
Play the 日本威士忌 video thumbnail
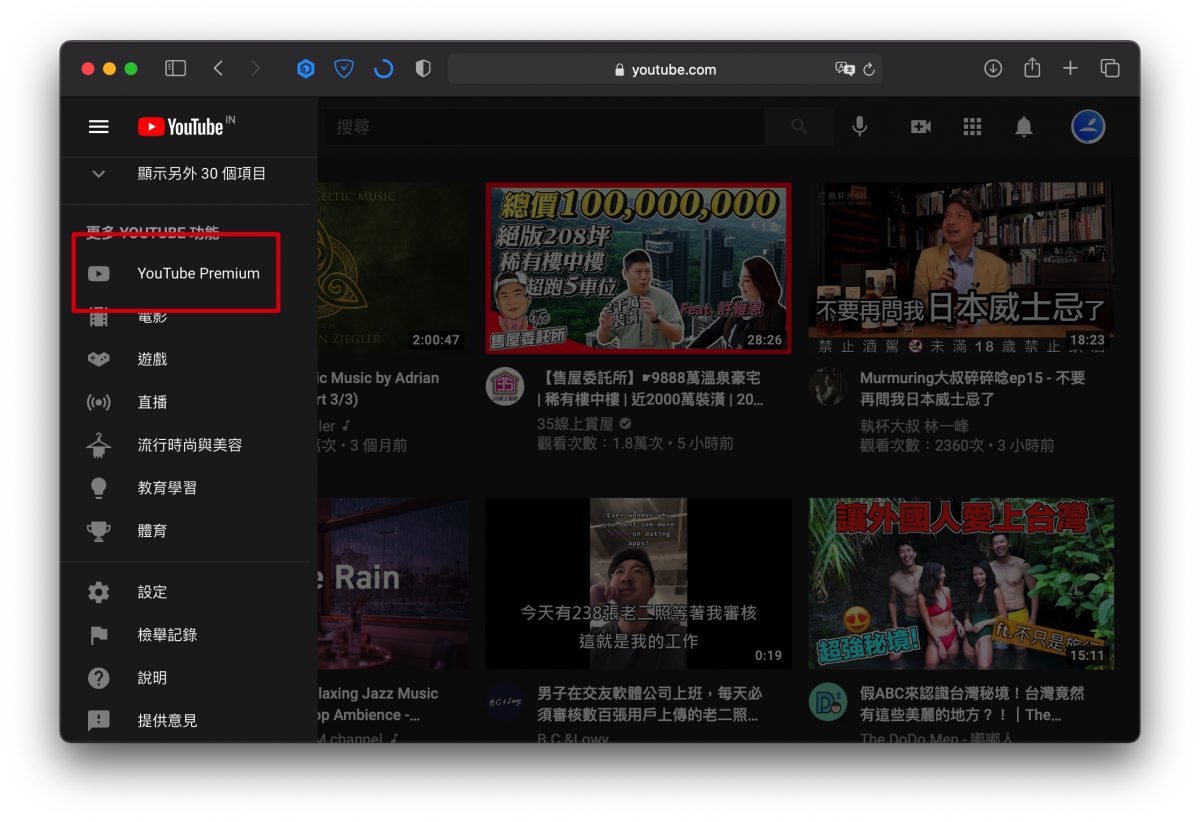tap(961, 267)
